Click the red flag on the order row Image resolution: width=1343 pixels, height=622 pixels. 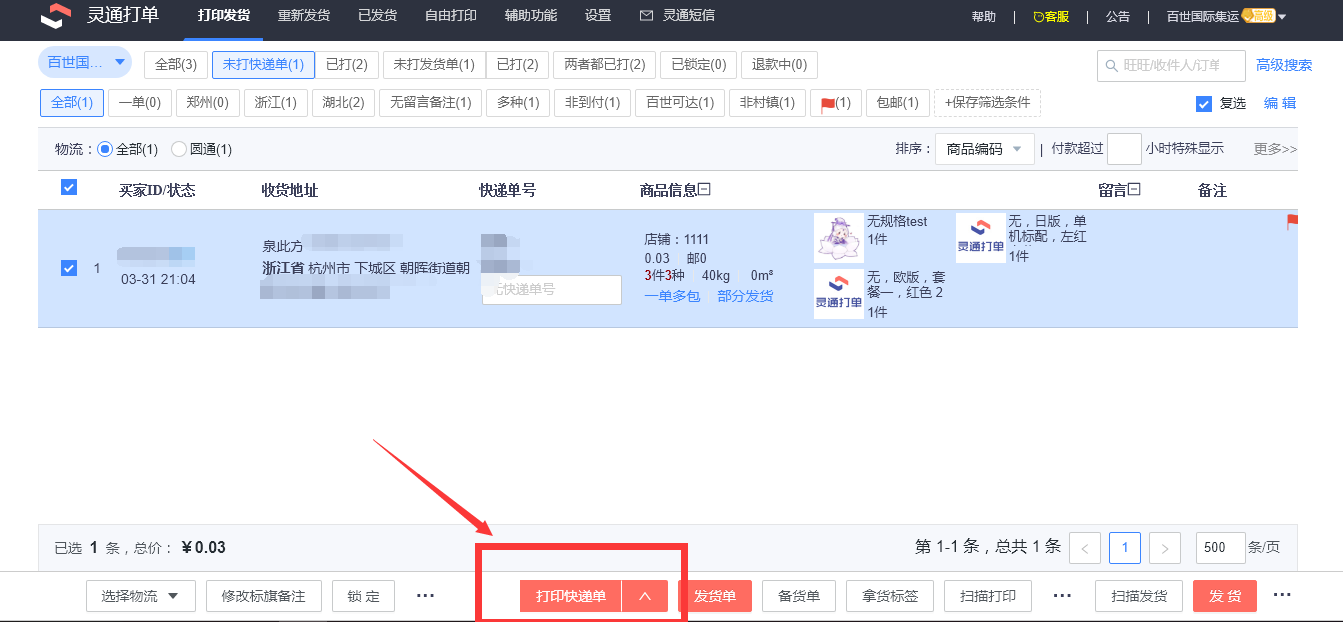coord(1292,222)
